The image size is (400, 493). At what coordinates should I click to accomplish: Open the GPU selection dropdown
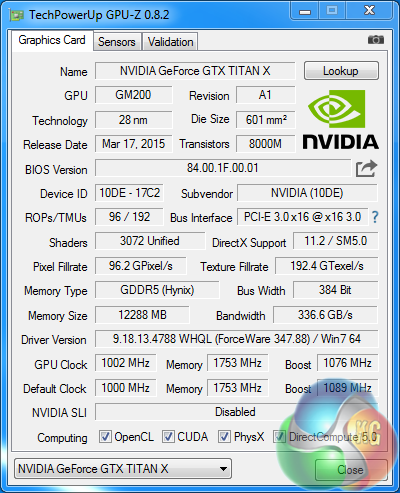pos(123,469)
